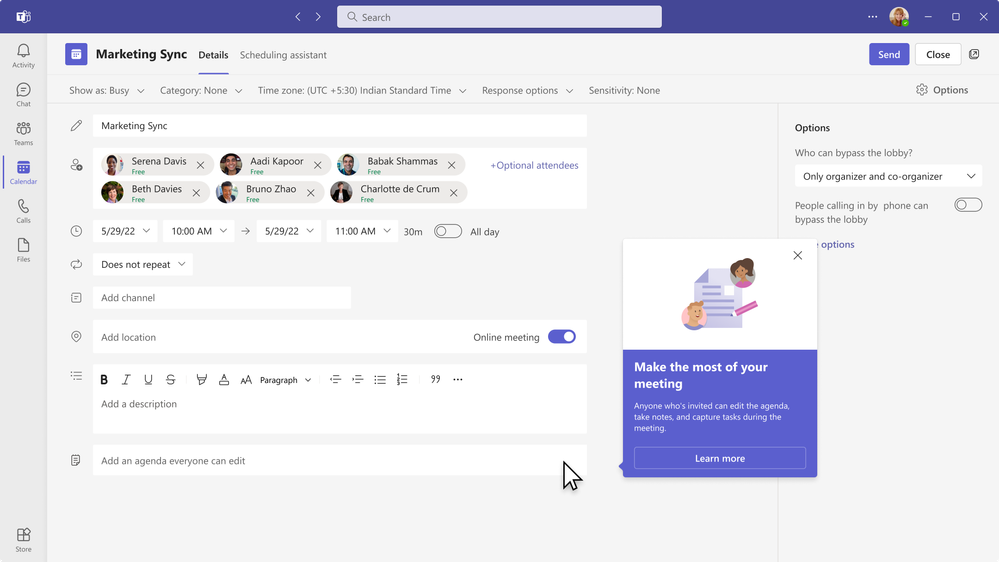Click the +Optional attendees link
Screen dimensions: 999x562
(534, 165)
